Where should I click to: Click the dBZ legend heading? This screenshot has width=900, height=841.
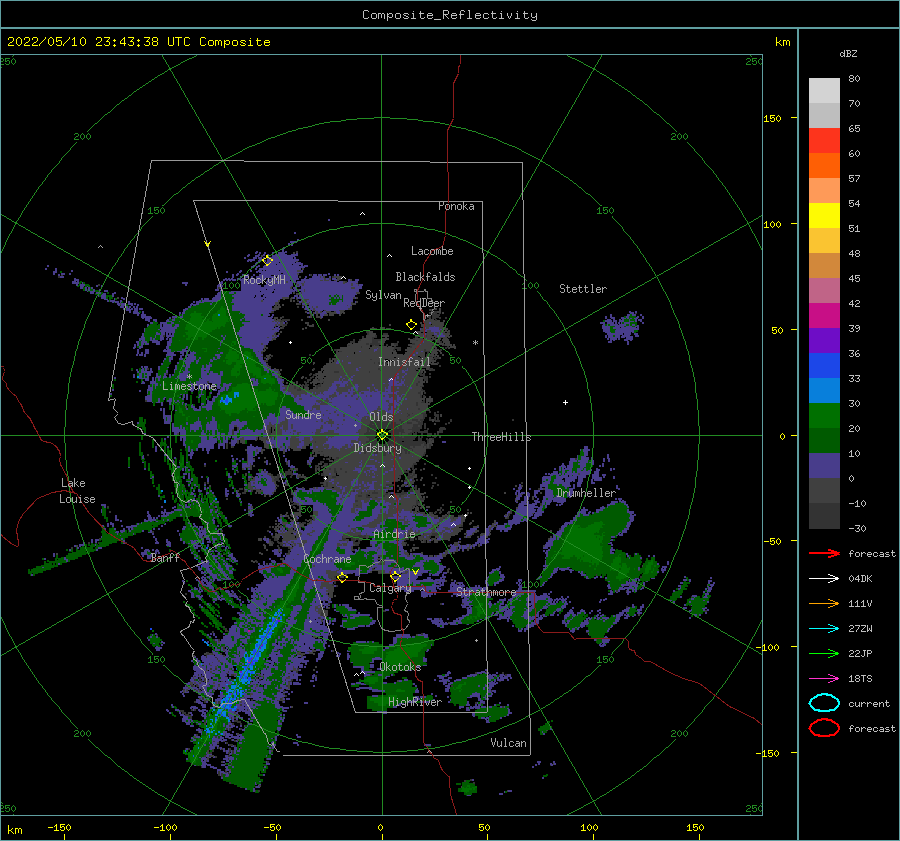848,53
